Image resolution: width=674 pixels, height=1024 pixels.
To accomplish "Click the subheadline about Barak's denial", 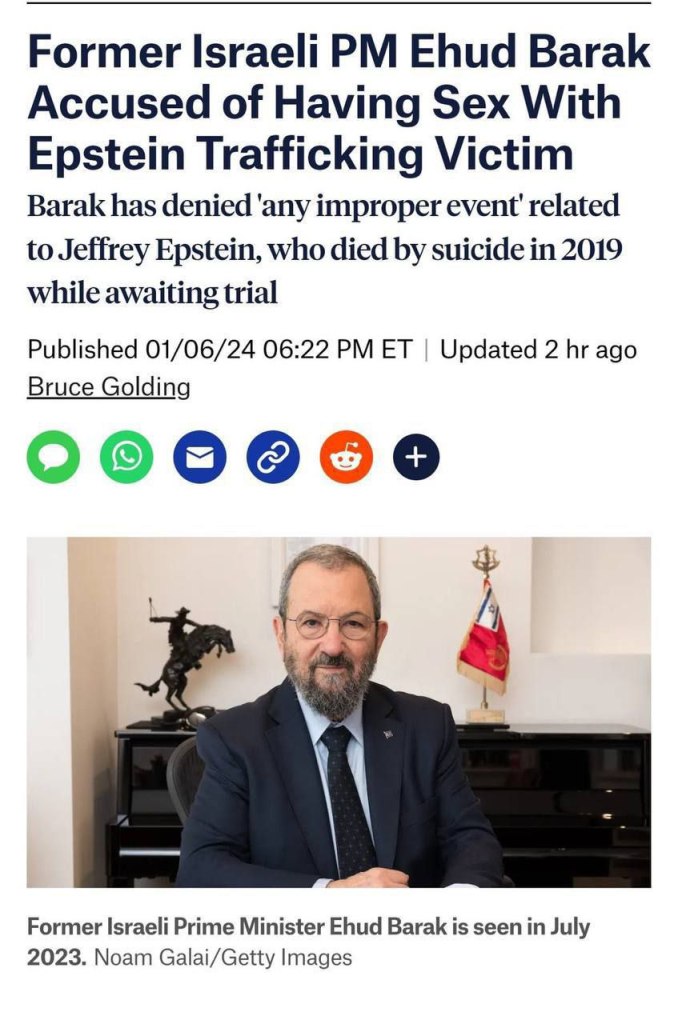I will point(325,250).
